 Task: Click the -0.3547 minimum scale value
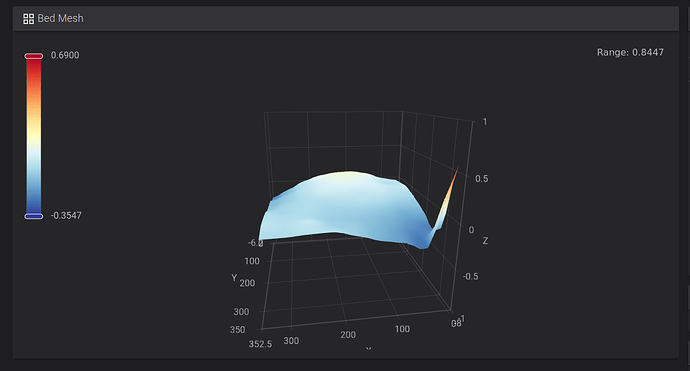[x=66, y=216]
